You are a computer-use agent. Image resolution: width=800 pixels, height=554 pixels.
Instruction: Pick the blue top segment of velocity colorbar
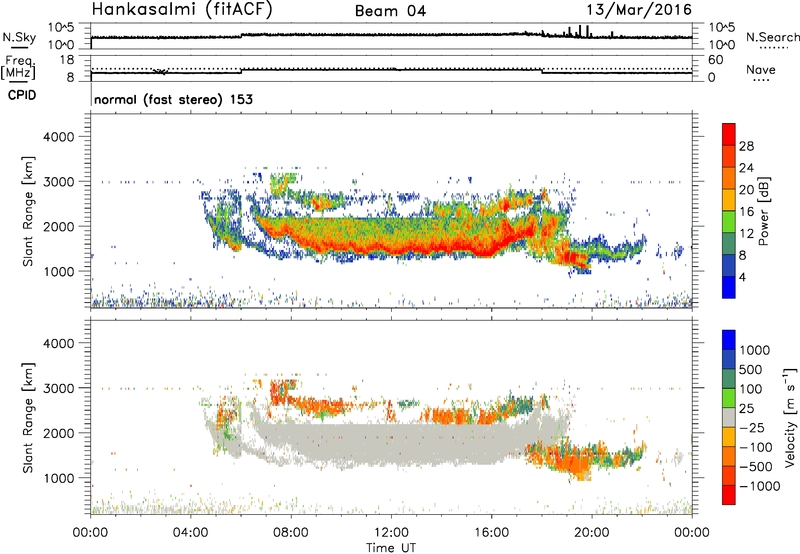pos(729,340)
